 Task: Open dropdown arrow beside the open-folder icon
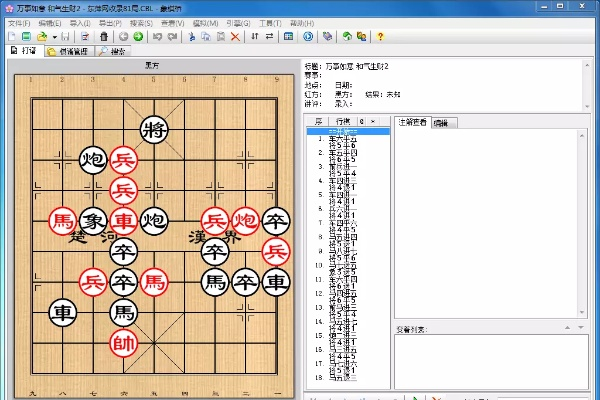(x=54, y=37)
